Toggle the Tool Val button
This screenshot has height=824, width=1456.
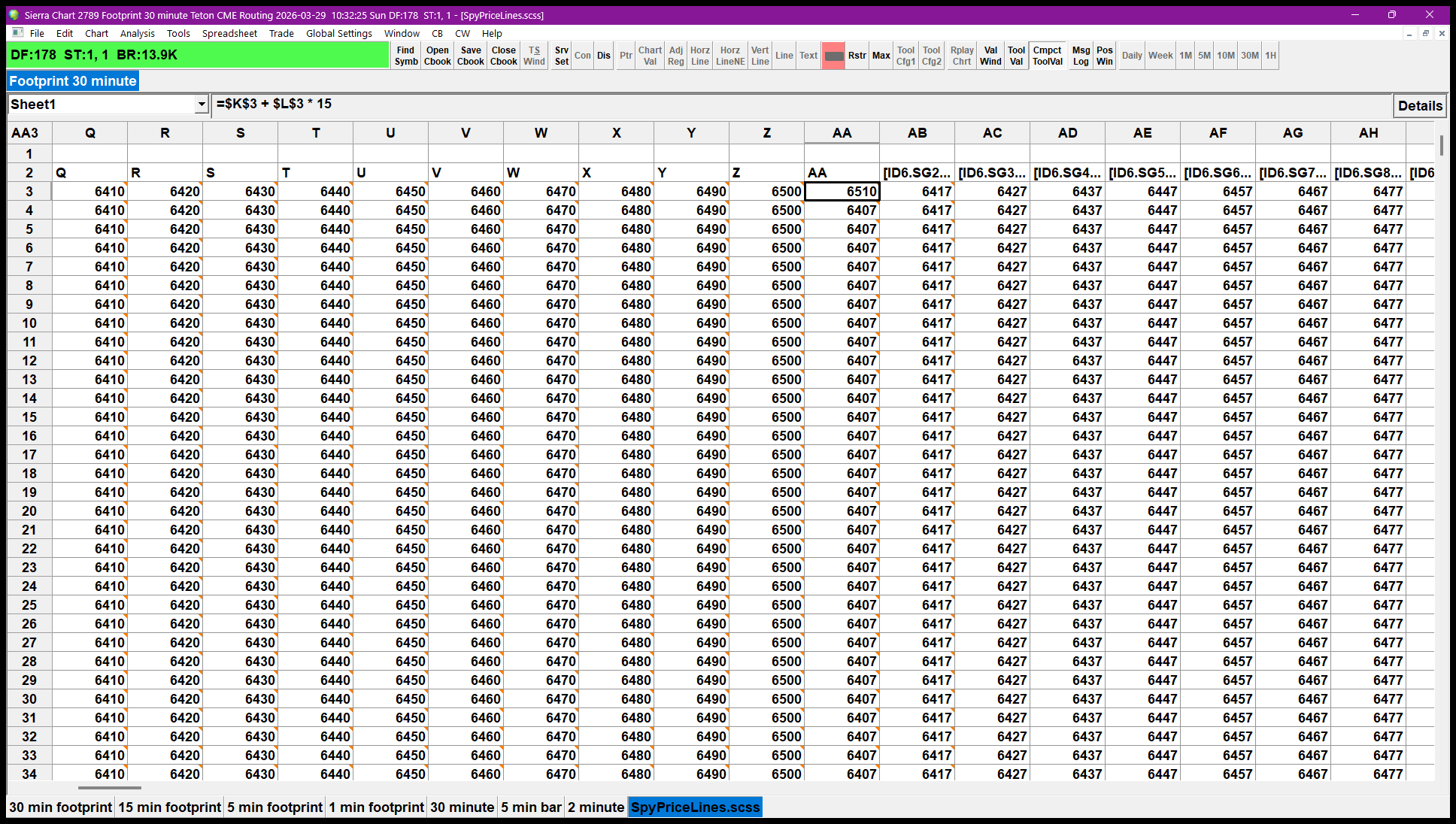(x=1016, y=56)
